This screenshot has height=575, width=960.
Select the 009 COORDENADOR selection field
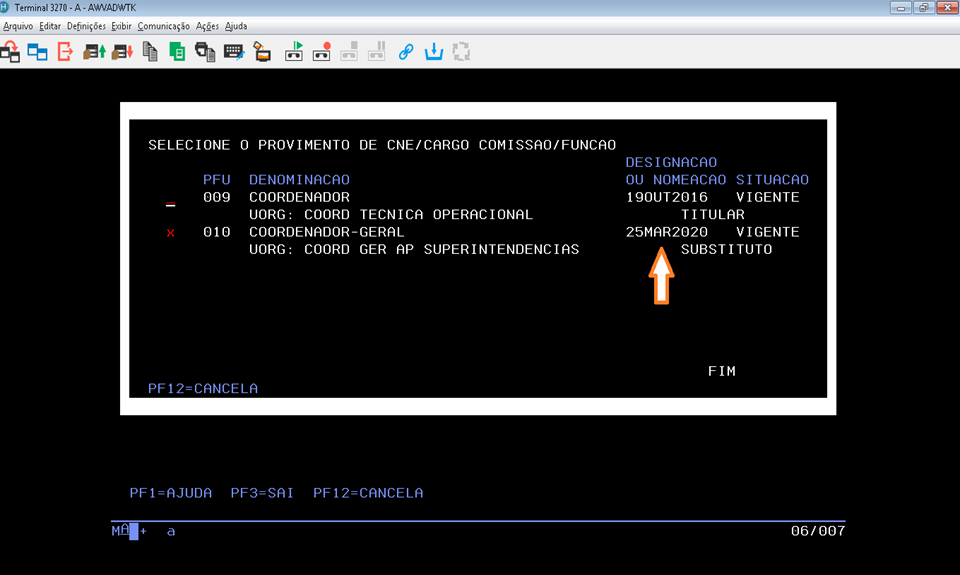tap(170, 201)
